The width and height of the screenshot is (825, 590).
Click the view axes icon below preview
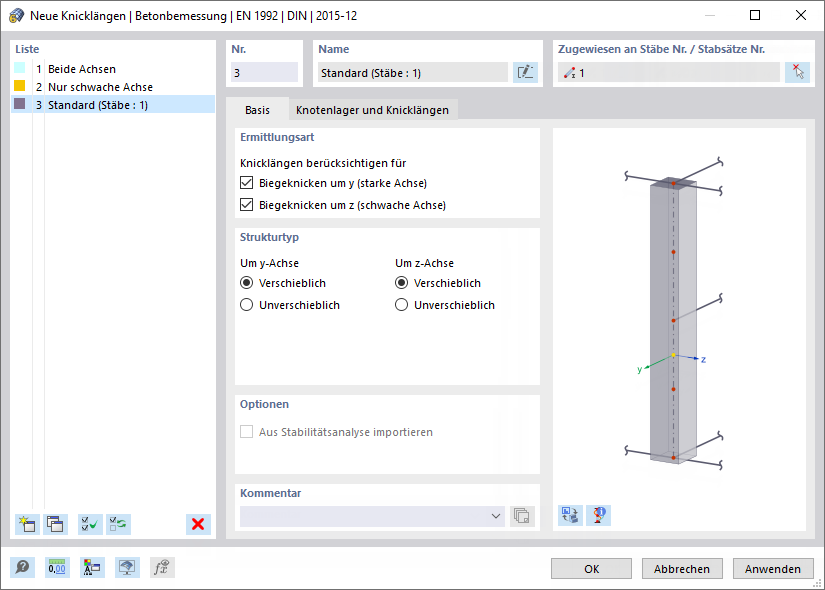[570, 515]
